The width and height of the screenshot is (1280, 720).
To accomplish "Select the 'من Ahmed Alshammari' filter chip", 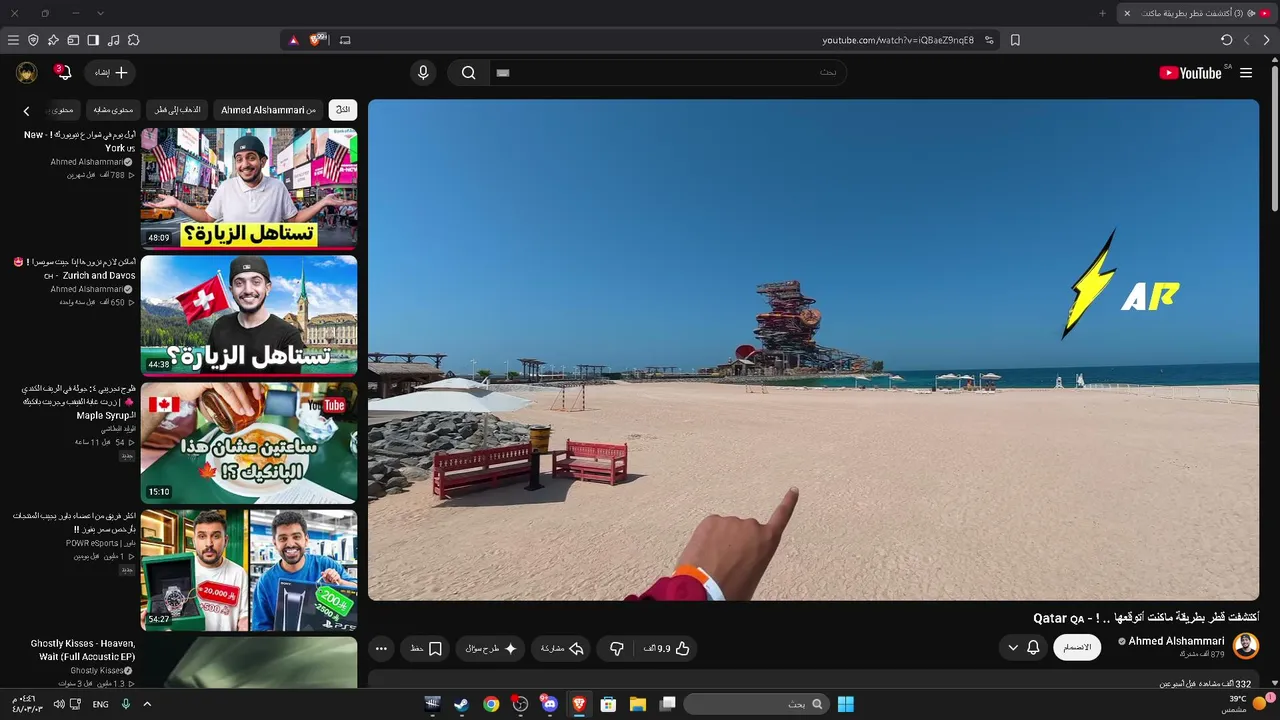I will point(268,110).
